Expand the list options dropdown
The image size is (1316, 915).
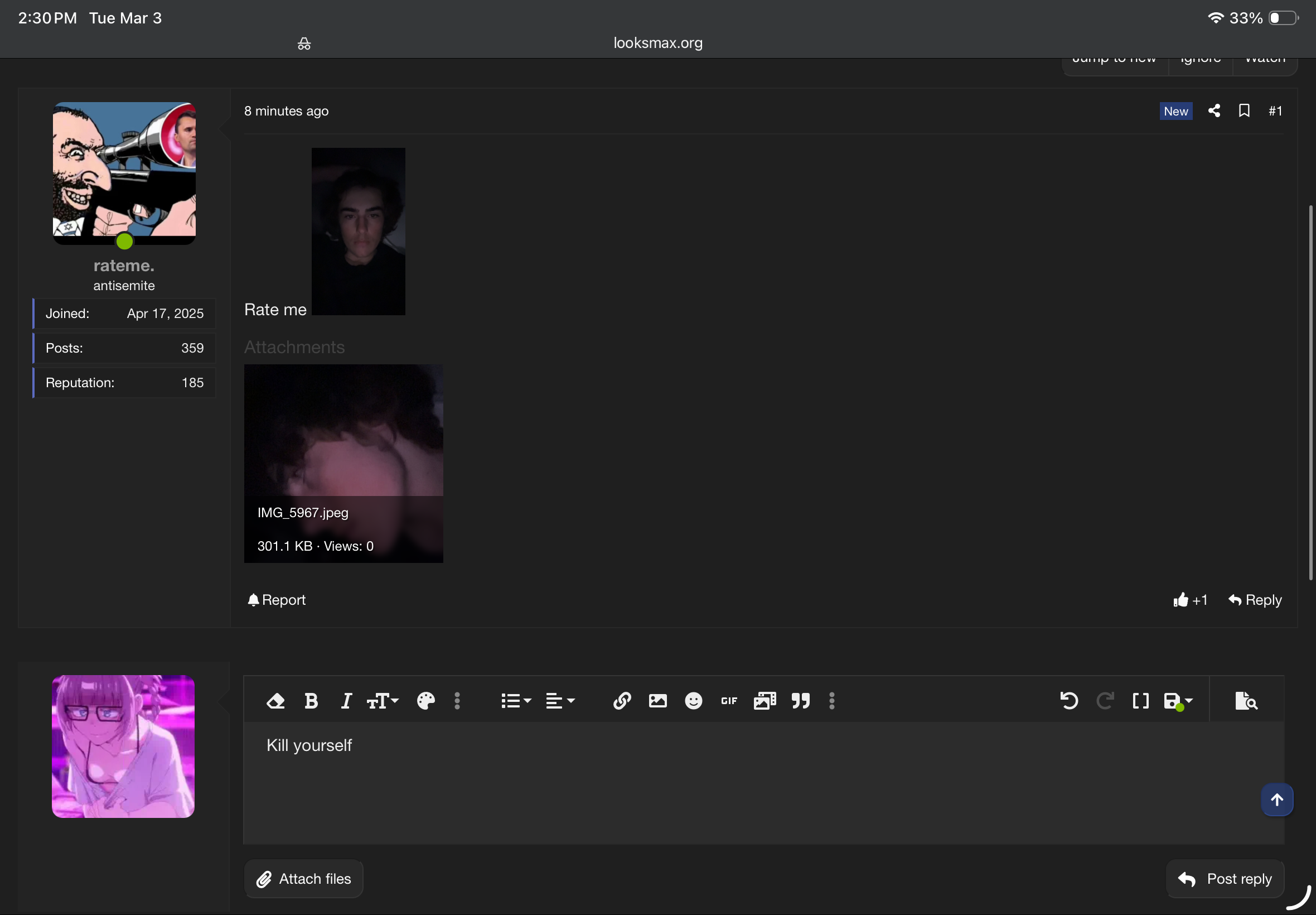[x=516, y=701]
